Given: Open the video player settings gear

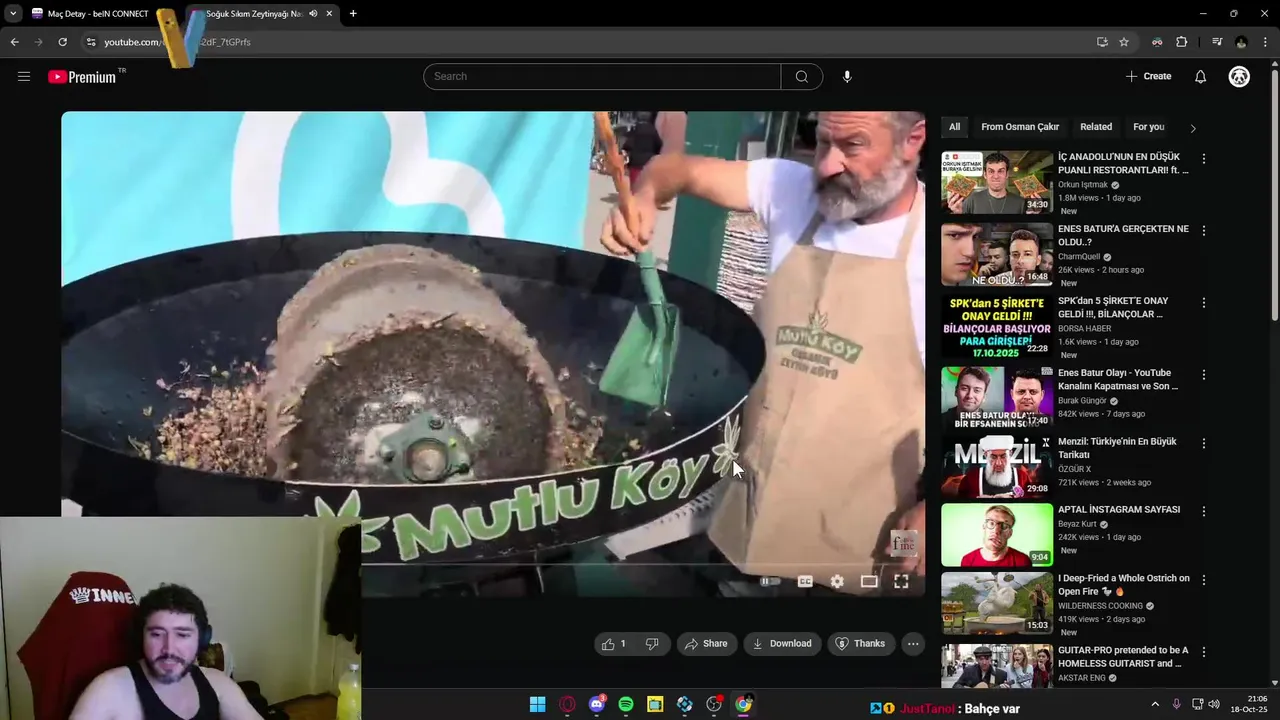Looking at the screenshot, I should 837,581.
